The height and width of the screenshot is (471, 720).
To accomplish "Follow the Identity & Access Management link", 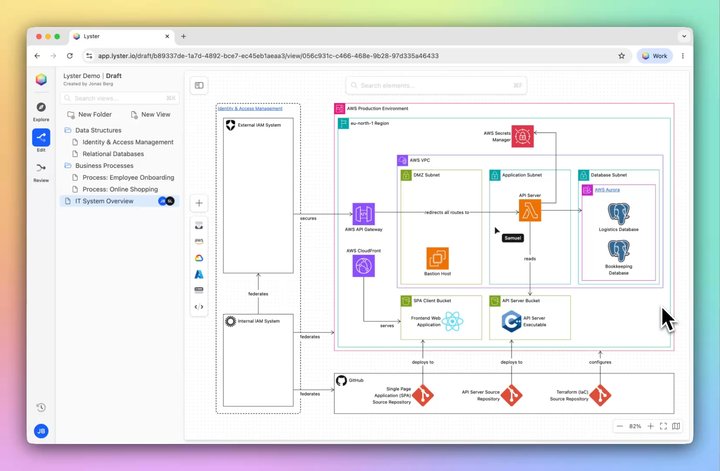I will 250,109.
